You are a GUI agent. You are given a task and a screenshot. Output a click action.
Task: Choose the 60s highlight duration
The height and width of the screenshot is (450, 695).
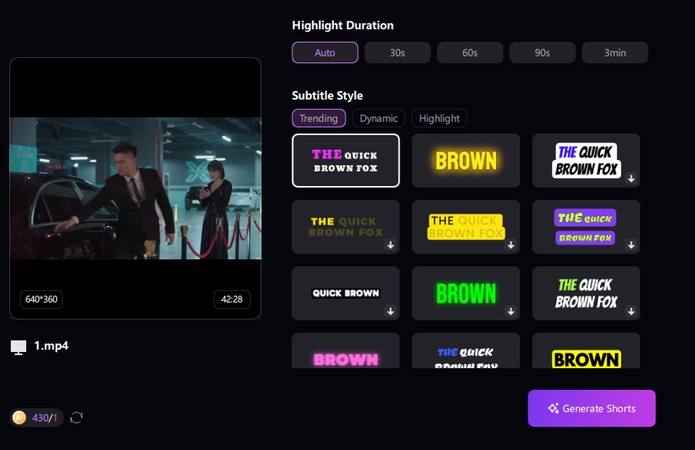click(x=470, y=53)
